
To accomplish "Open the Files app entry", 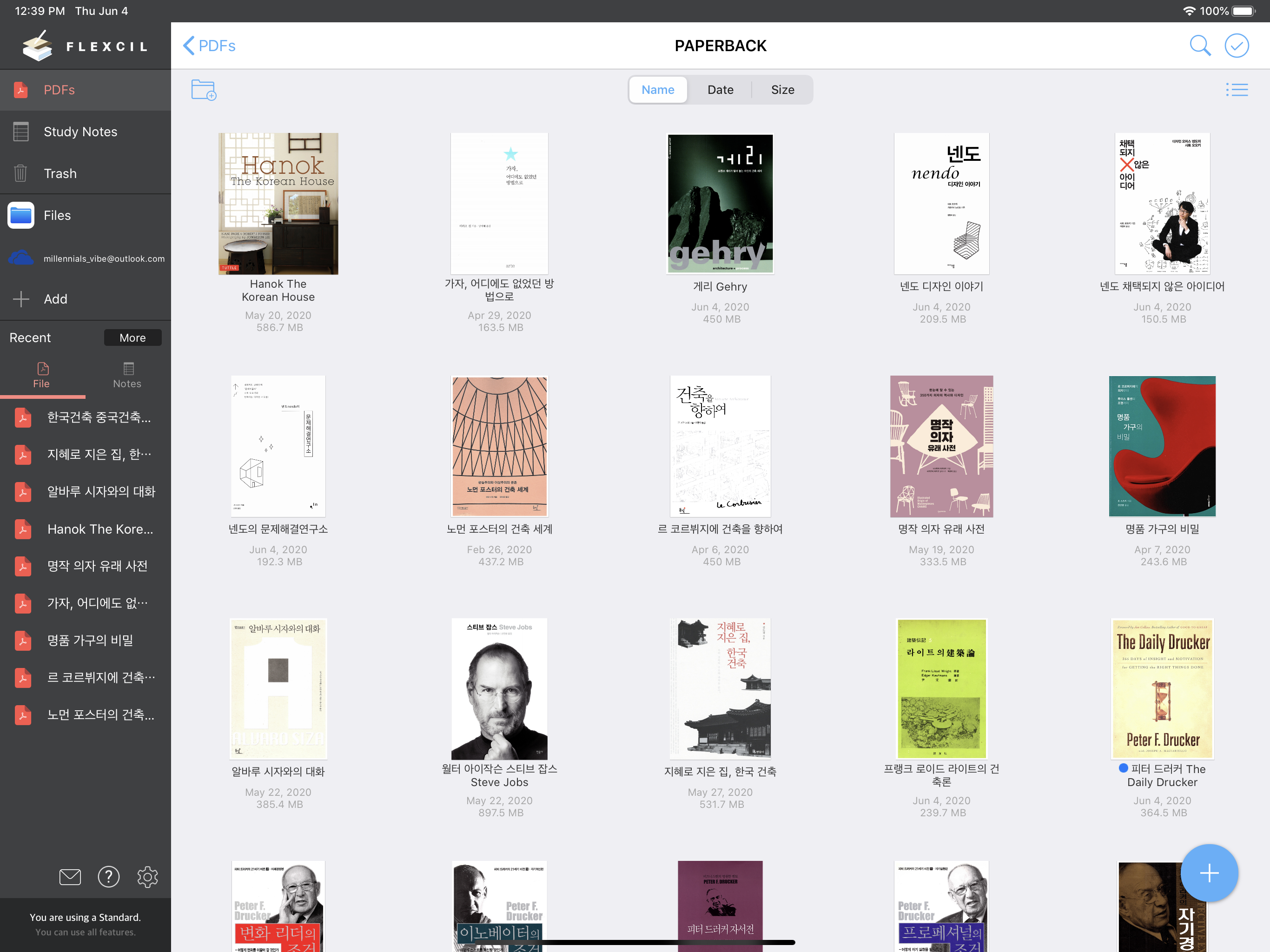I will [86, 215].
